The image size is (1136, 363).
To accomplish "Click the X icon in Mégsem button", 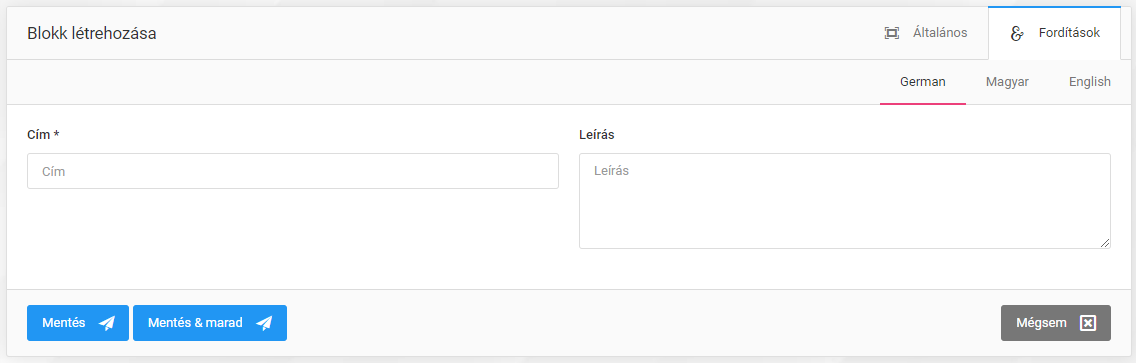I will click(x=1087, y=323).
